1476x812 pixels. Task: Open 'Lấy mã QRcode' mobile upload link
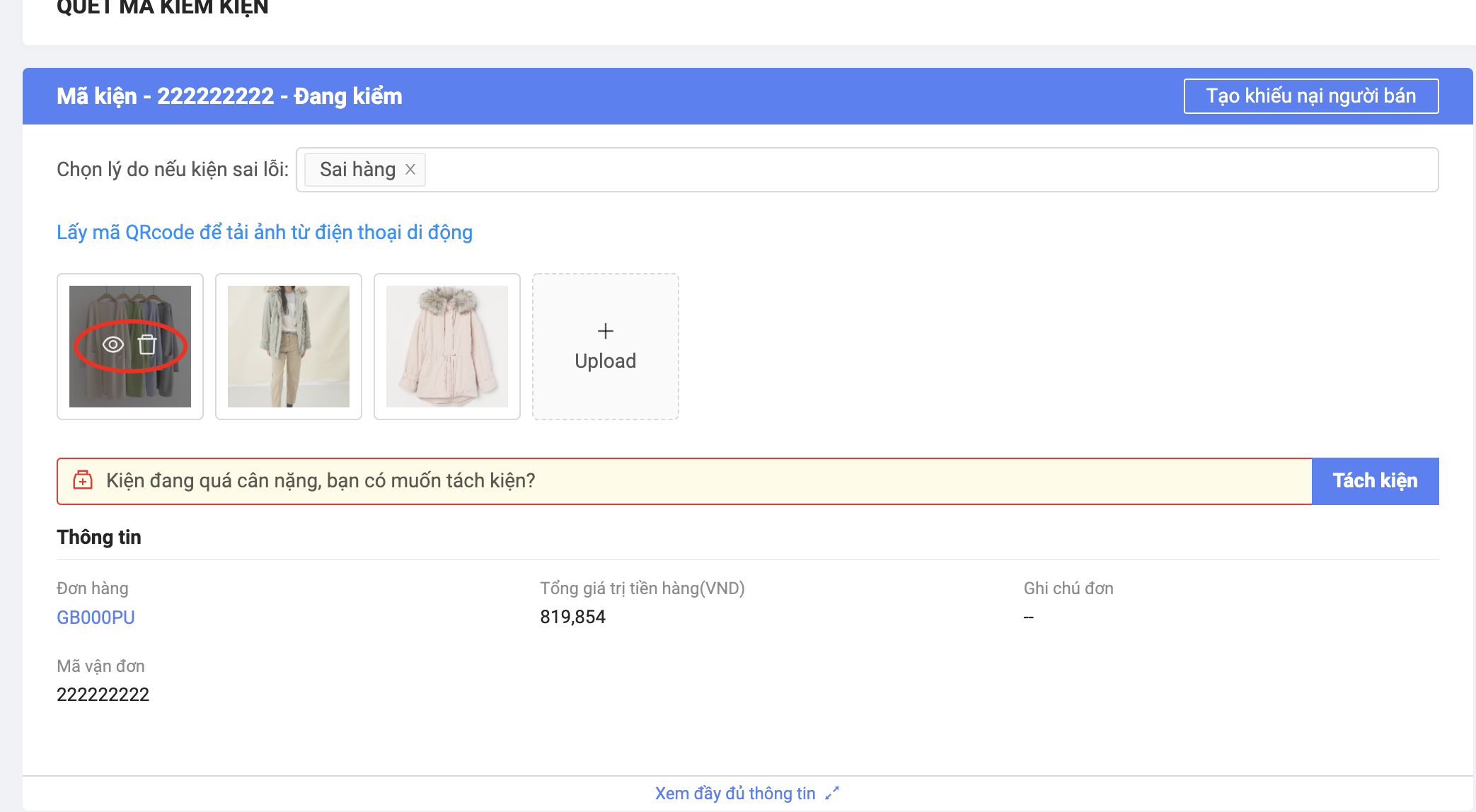click(x=265, y=232)
